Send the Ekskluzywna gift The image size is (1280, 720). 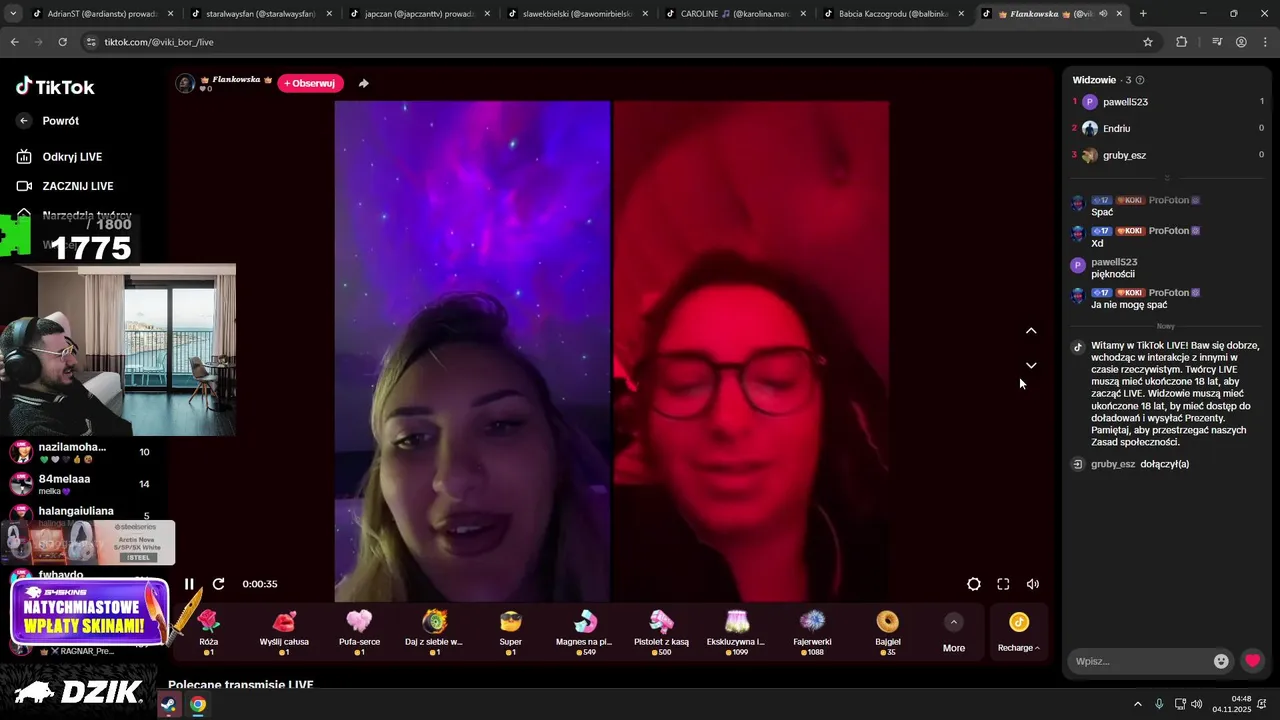[736, 632]
